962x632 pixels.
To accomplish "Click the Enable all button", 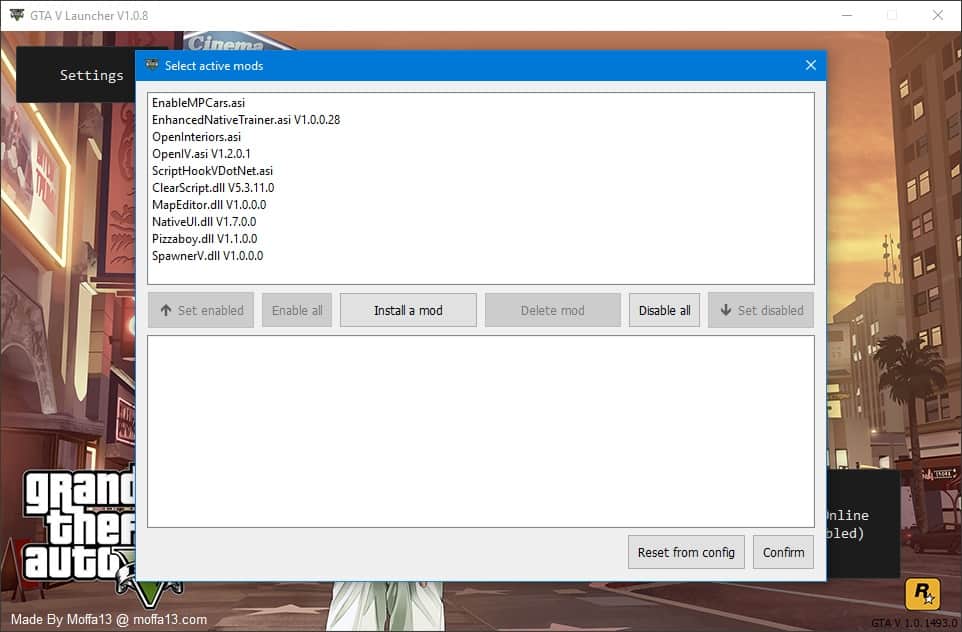I will (297, 310).
